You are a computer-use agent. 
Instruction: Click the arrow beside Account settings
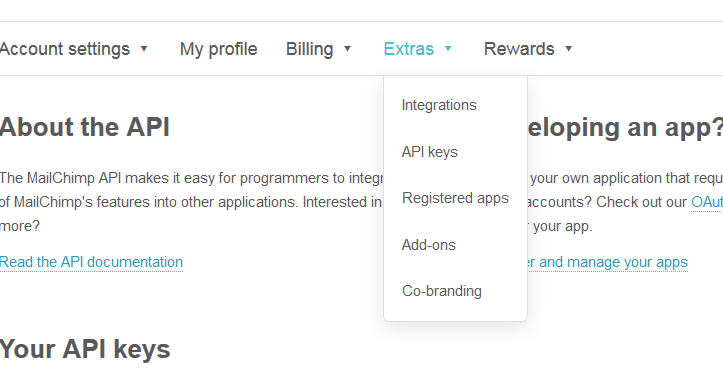[x=144, y=48]
